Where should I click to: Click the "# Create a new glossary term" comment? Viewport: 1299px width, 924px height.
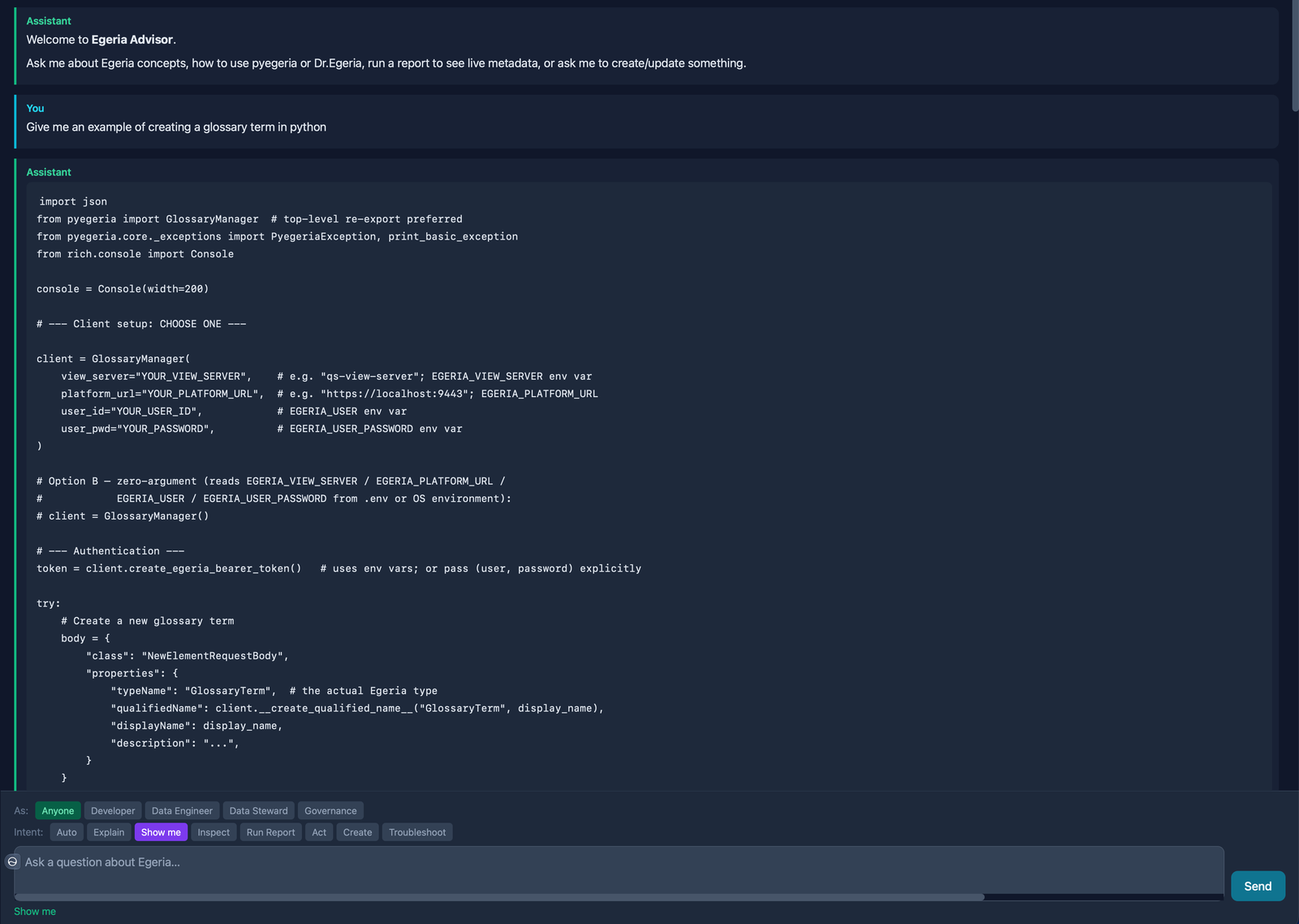[x=148, y=620]
